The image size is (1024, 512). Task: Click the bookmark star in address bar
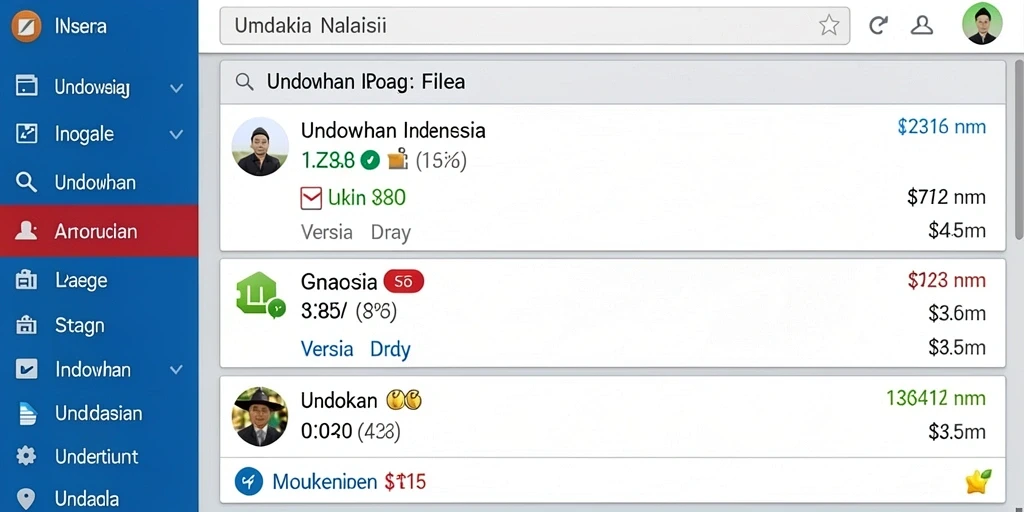pos(829,25)
